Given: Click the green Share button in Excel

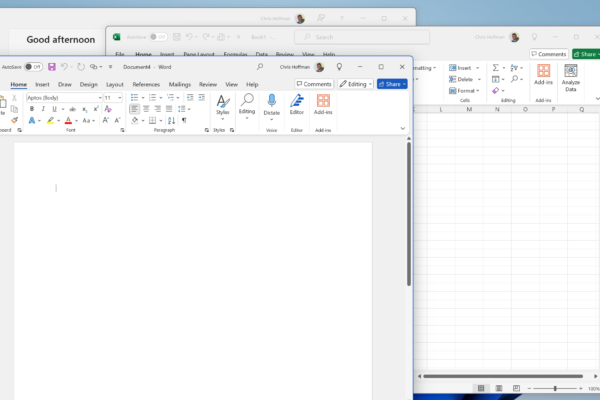Looking at the screenshot, I should coord(586,54).
